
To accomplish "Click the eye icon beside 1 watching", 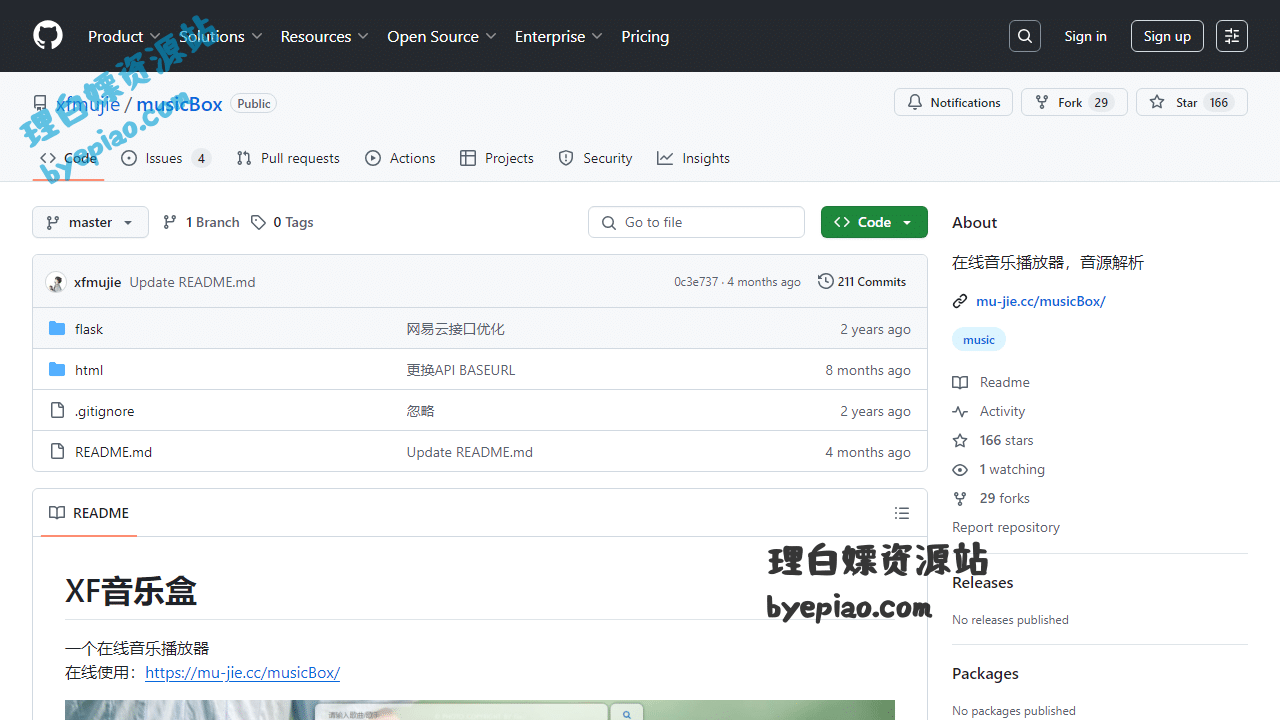I will [960, 469].
